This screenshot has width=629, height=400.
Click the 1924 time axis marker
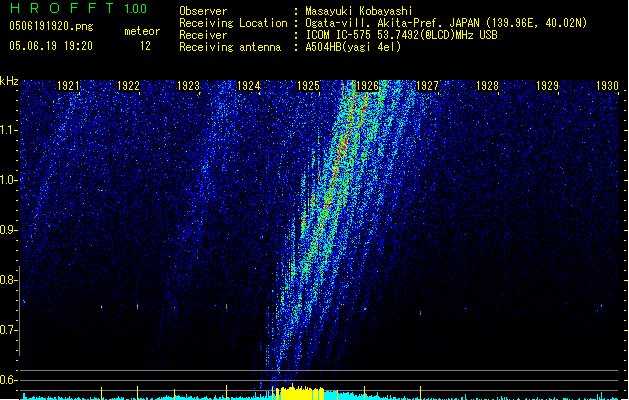tap(248, 86)
